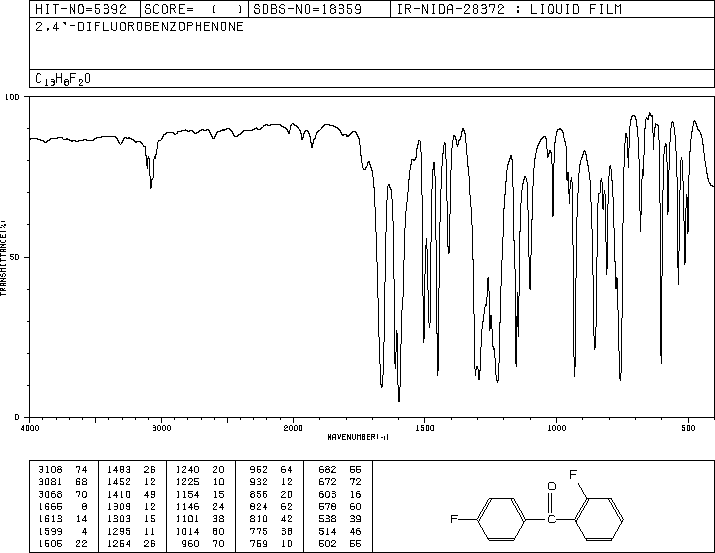Select peak table row 1303 15
The height and width of the screenshot is (553, 715).
pos(131,519)
